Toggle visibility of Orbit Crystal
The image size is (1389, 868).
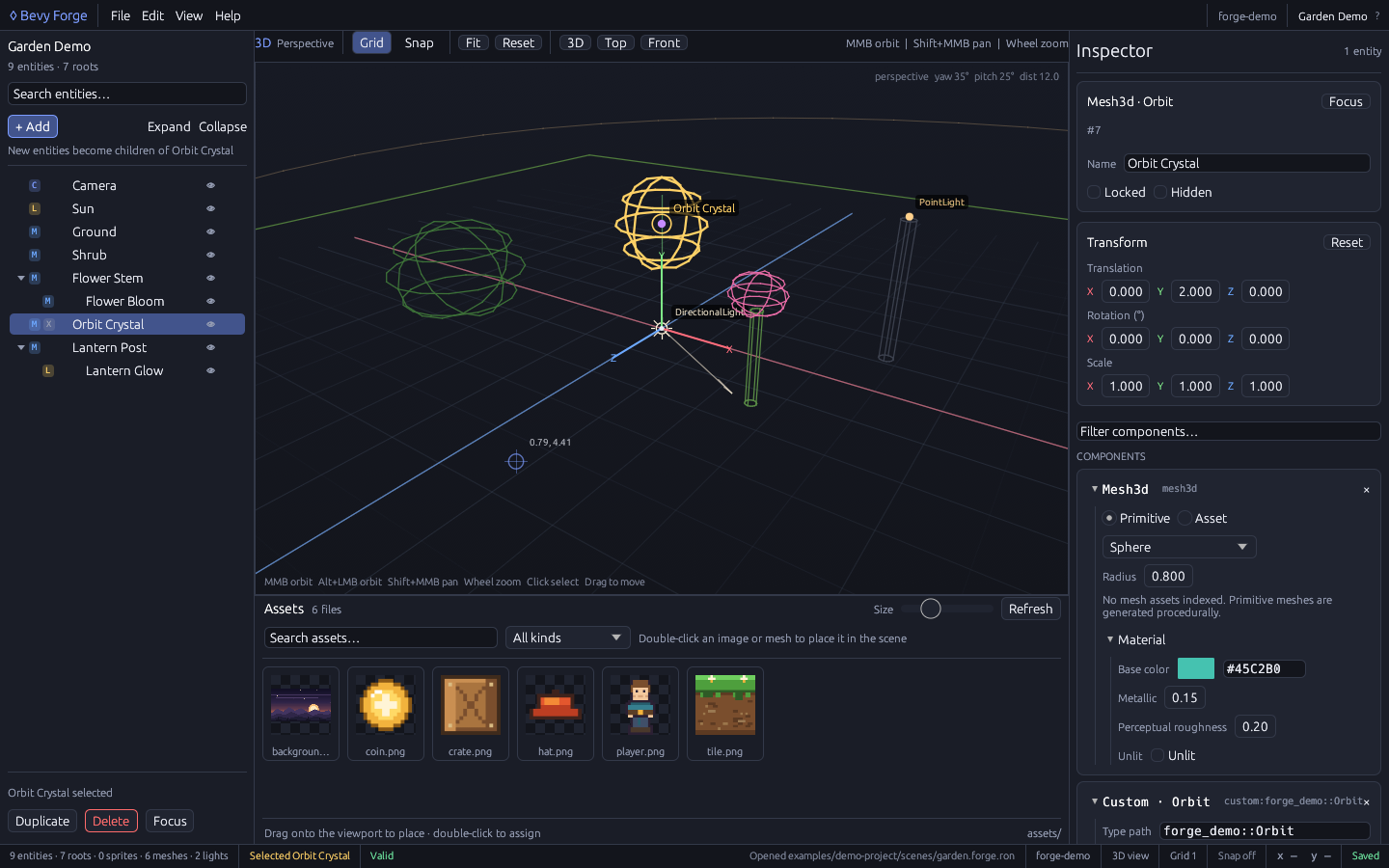(210, 324)
